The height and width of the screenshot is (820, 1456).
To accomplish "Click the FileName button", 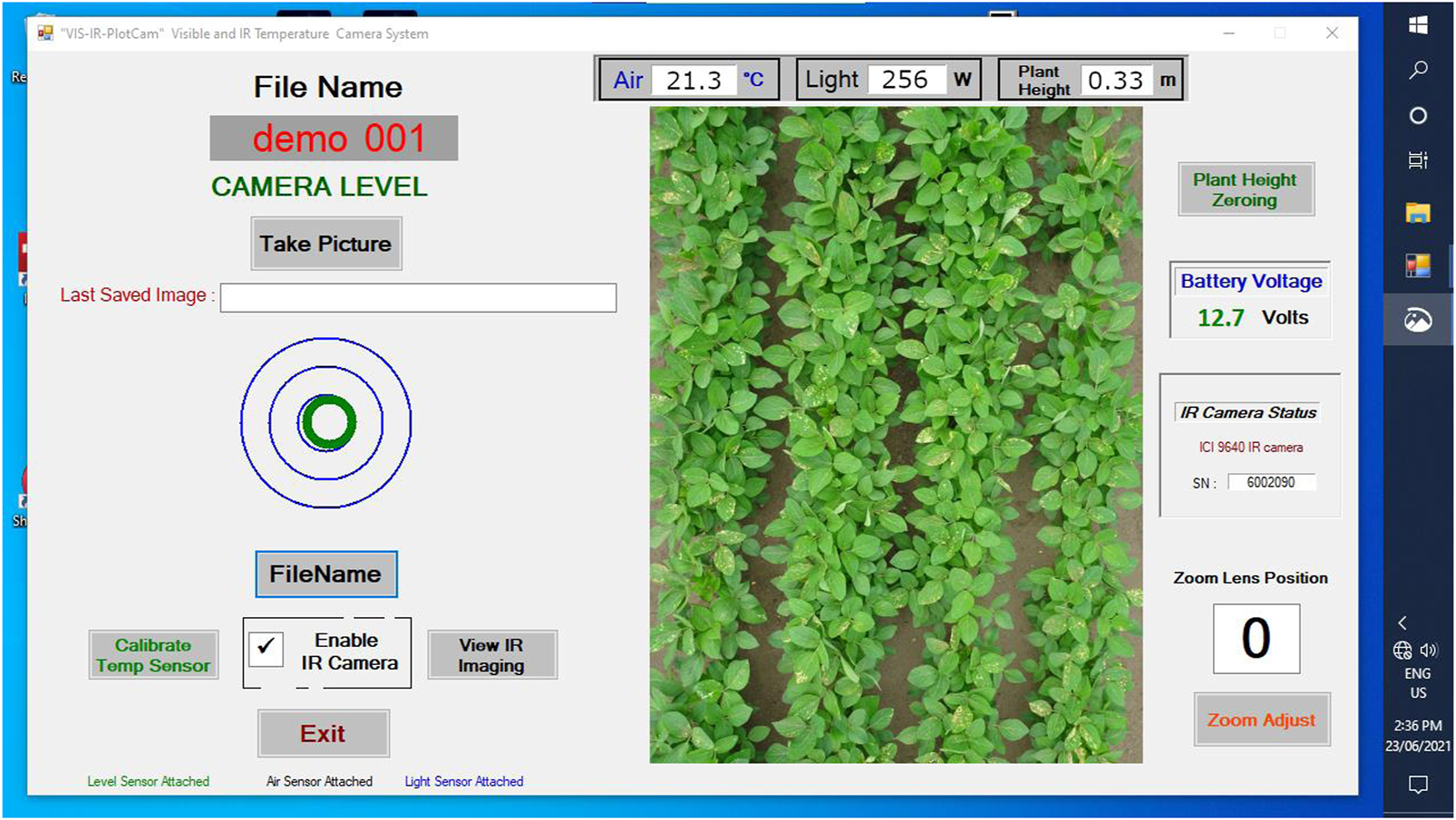I will [325, 574].
